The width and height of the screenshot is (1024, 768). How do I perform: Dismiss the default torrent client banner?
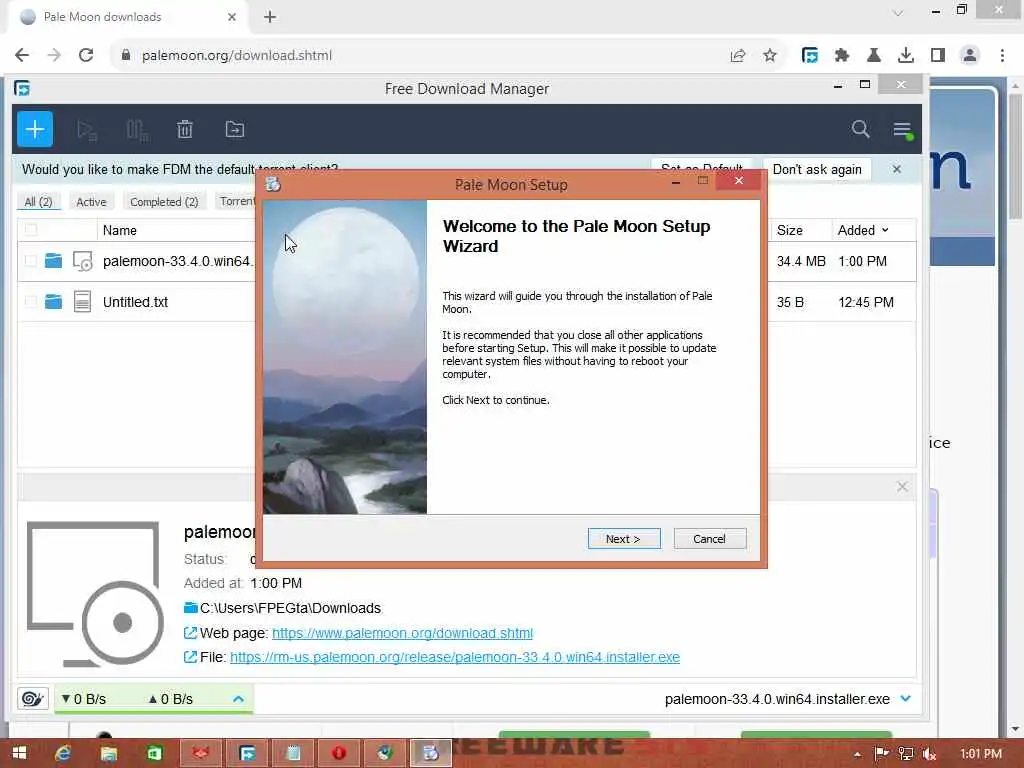tap(897, 169)
